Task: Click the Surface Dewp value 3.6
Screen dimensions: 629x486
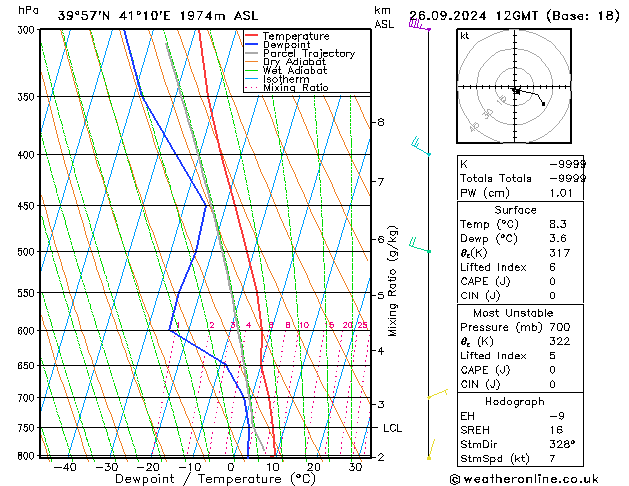Action: coord(558,239)
